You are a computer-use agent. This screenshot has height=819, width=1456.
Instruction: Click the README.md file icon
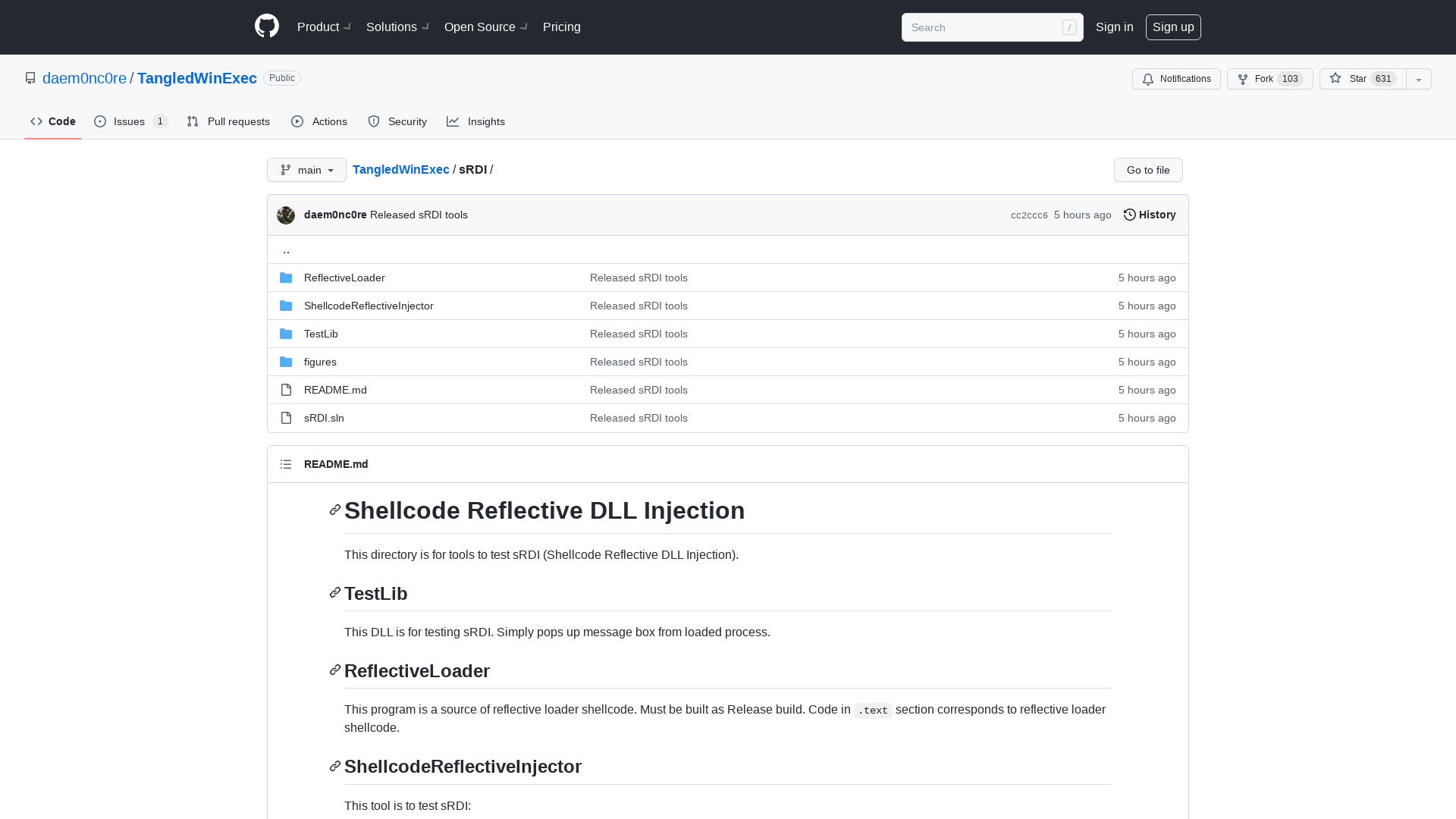(x=286, y=390)
